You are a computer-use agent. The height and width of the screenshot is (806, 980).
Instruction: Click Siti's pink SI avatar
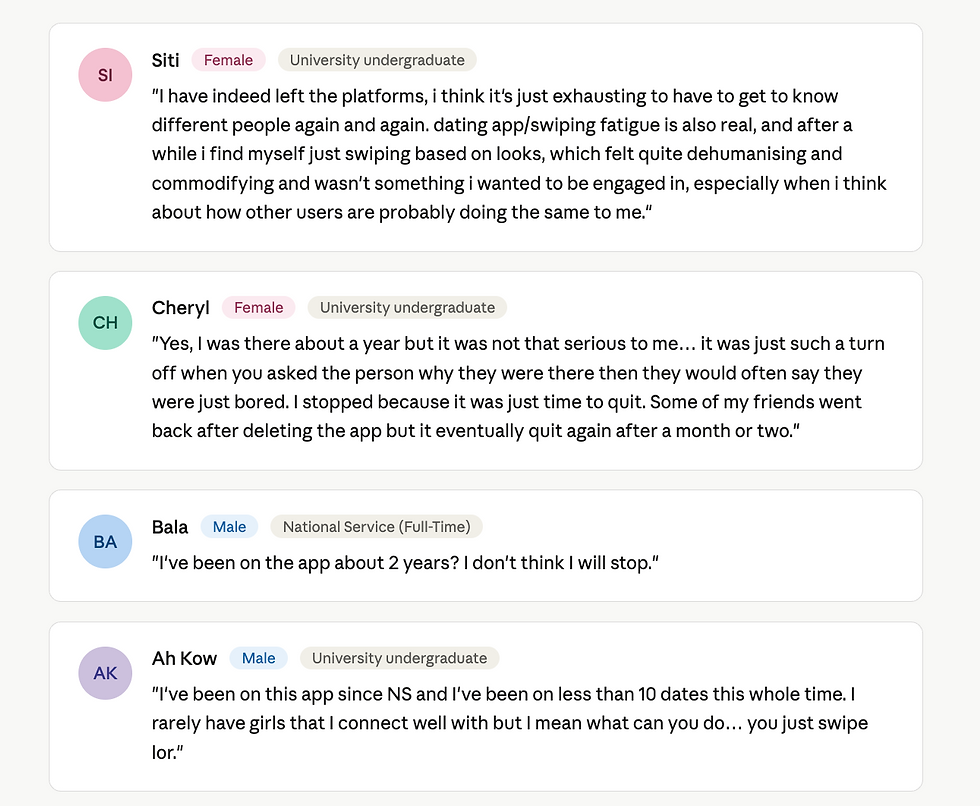[x=105, y=75]
